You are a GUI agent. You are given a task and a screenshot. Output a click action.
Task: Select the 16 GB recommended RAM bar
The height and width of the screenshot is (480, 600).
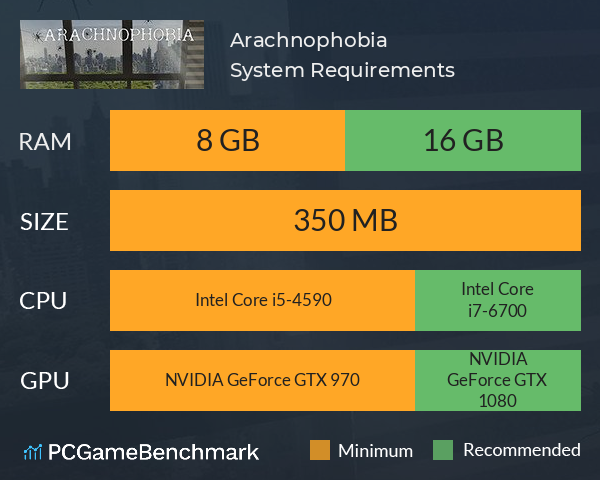coord(463,140)
